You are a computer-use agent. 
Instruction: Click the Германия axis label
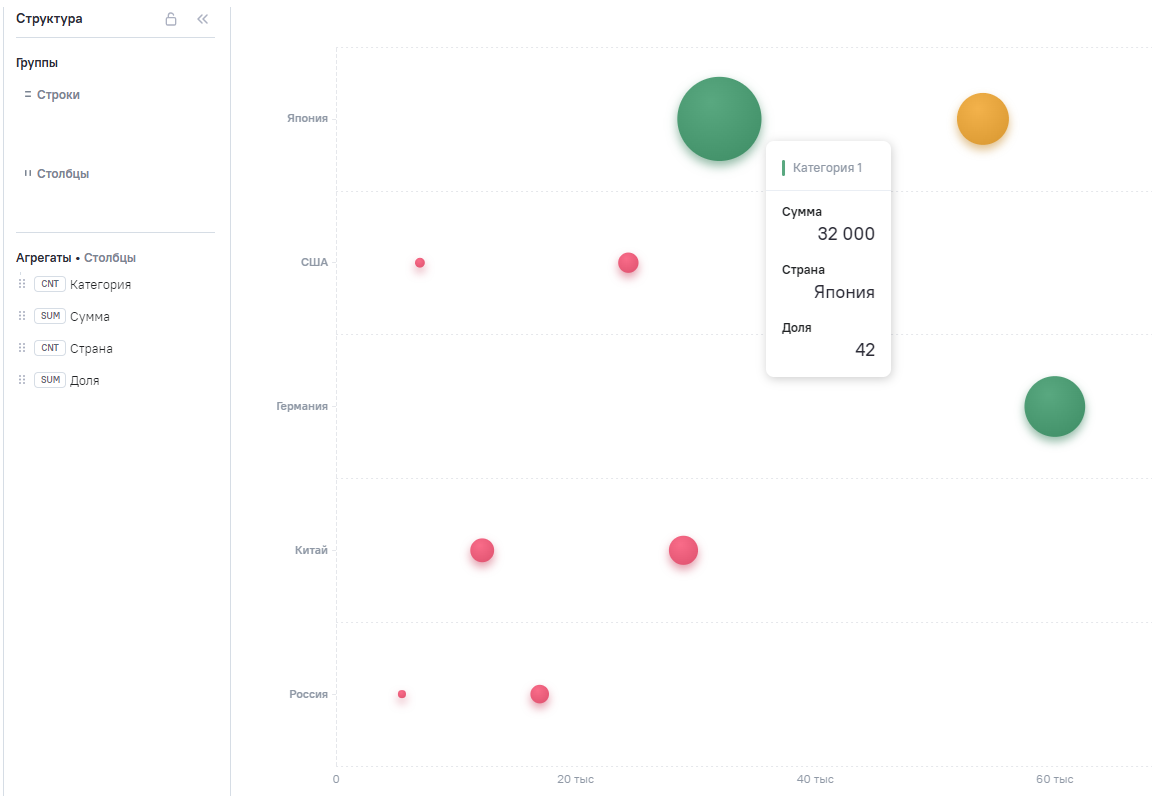[x=301, y=406]
